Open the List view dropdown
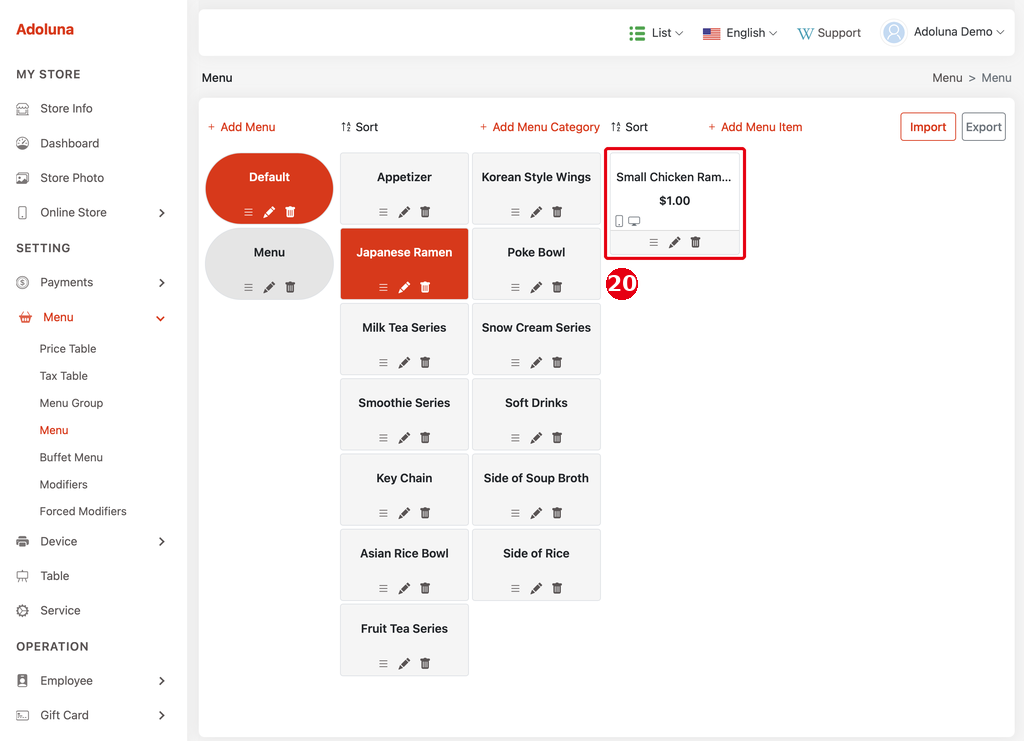1024x741 pixels. 656,33
